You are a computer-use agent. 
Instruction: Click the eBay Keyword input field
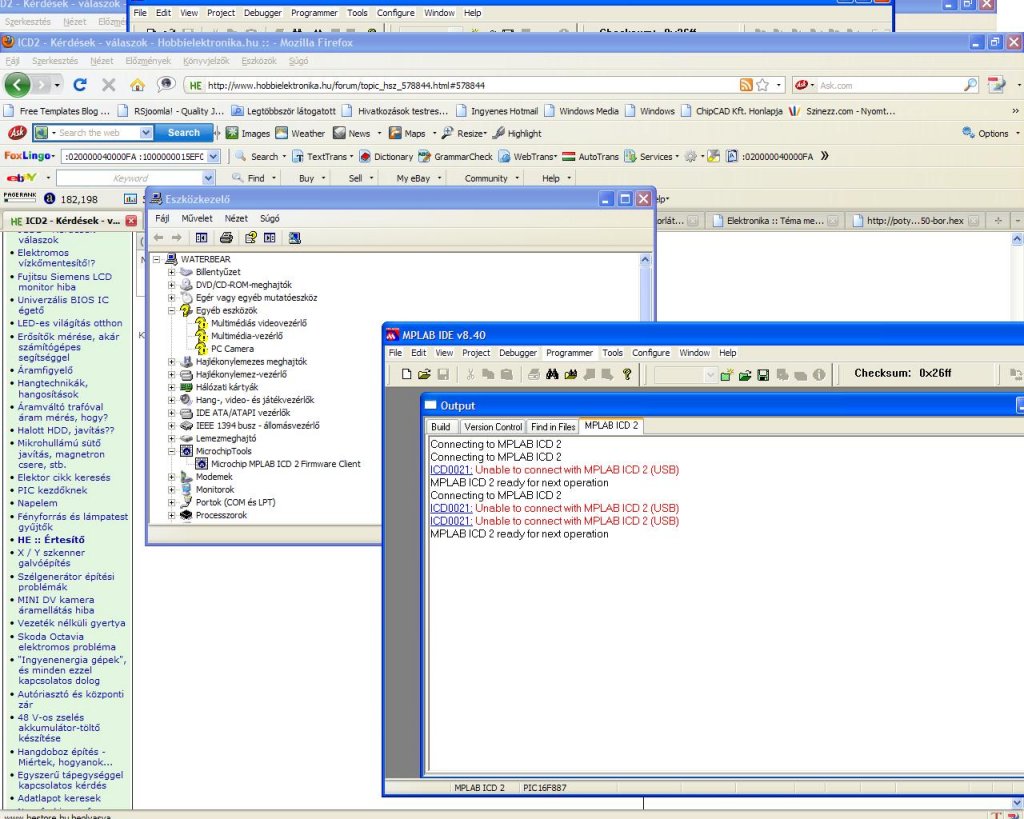[x=129, y=178]
